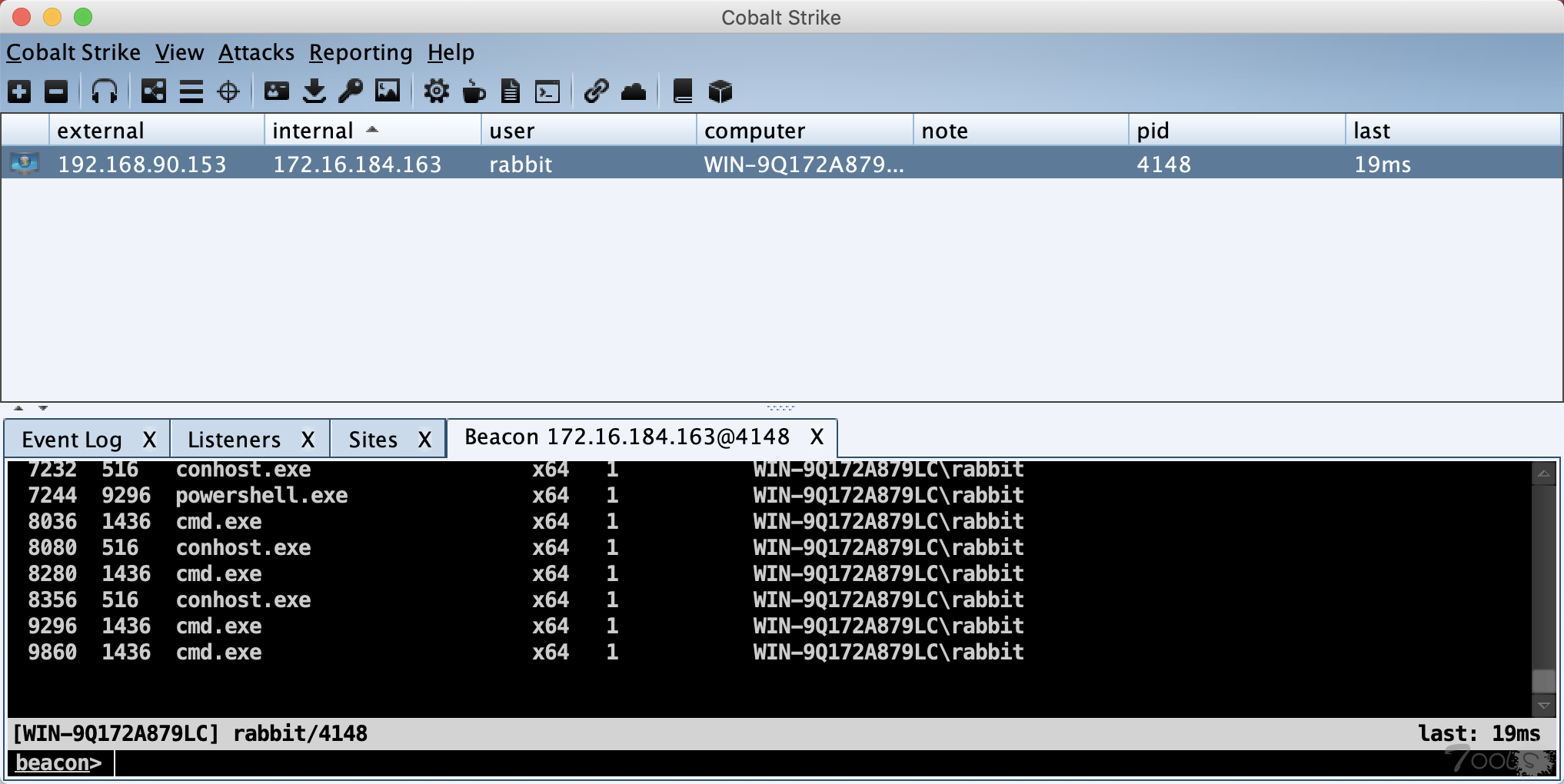The image size is (1564, 784).
Task: Click the console scrollbar up arrow
Action: 1543,473
